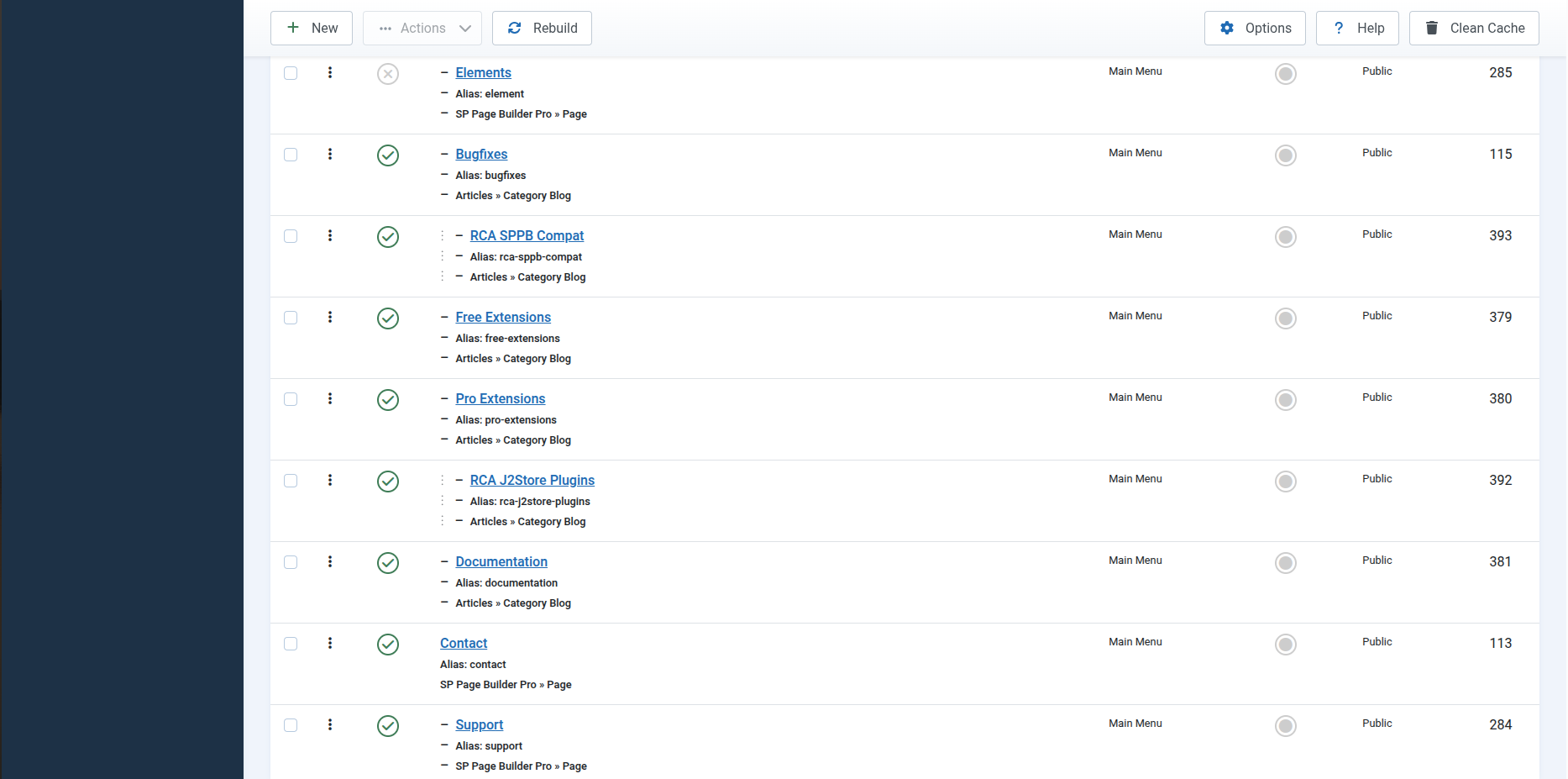This screenshot has width=1568, height=779.
Task: Tick the RCA SPPB Compat checkbox
Action: pyautogui.click(x=291, y=236)
